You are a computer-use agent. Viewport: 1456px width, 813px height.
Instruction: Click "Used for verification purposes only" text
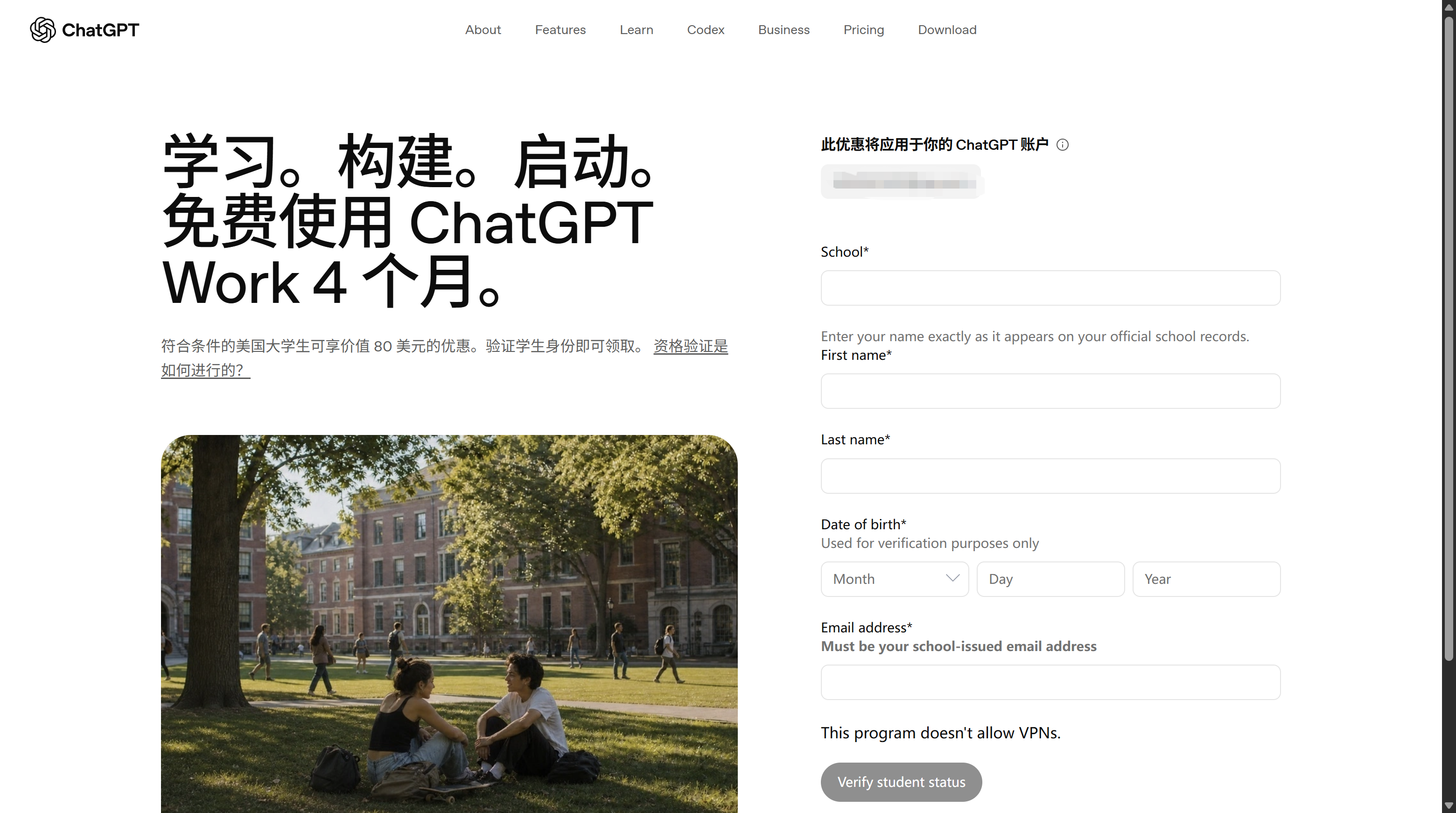click(930, 543)
